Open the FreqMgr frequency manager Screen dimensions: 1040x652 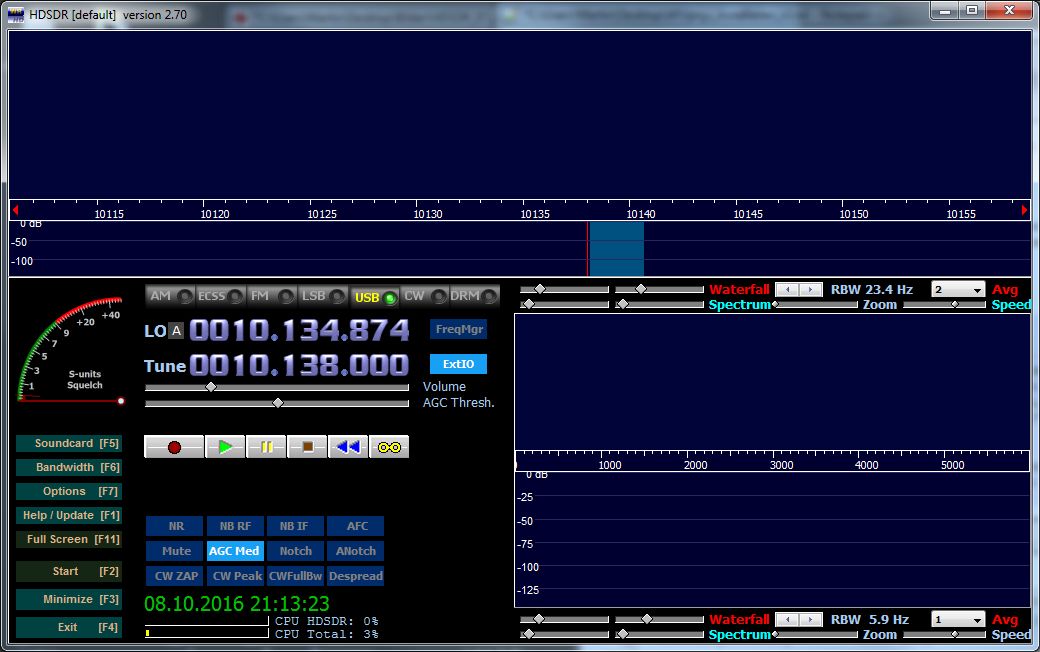click(x=458, y=329)
